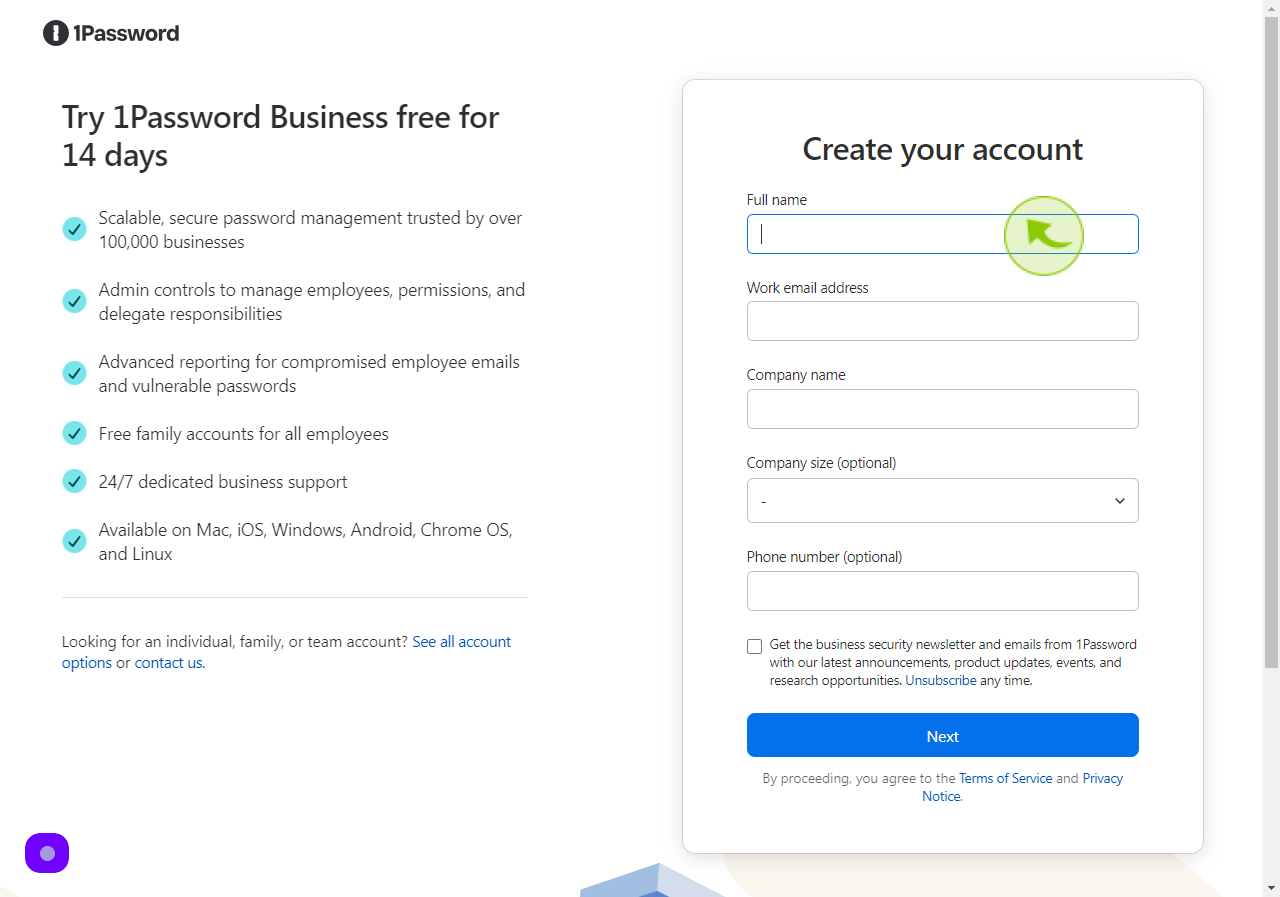This screenshot has height=897, width=1280.
Task: Follow the contact us link
Action: point(168,663)
